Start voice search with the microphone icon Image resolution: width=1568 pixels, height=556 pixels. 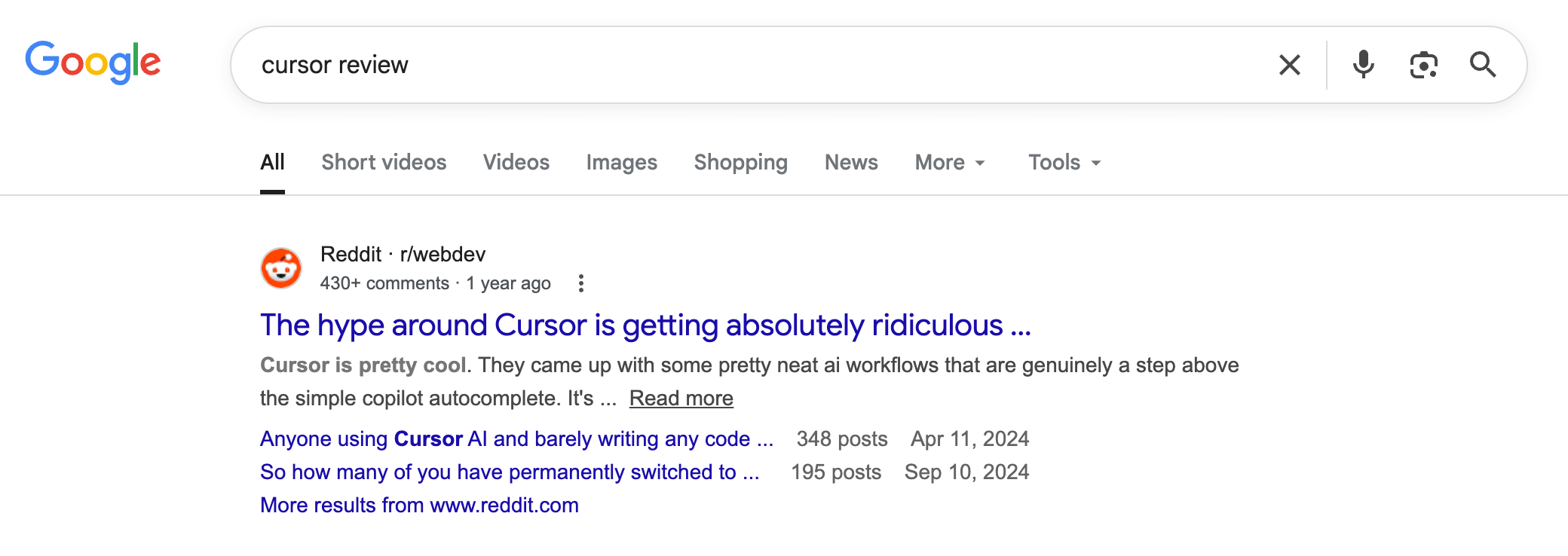pos(1363,65)
